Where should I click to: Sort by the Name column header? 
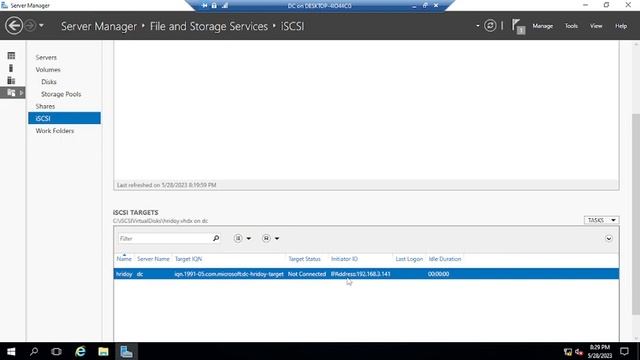(124, 259)
